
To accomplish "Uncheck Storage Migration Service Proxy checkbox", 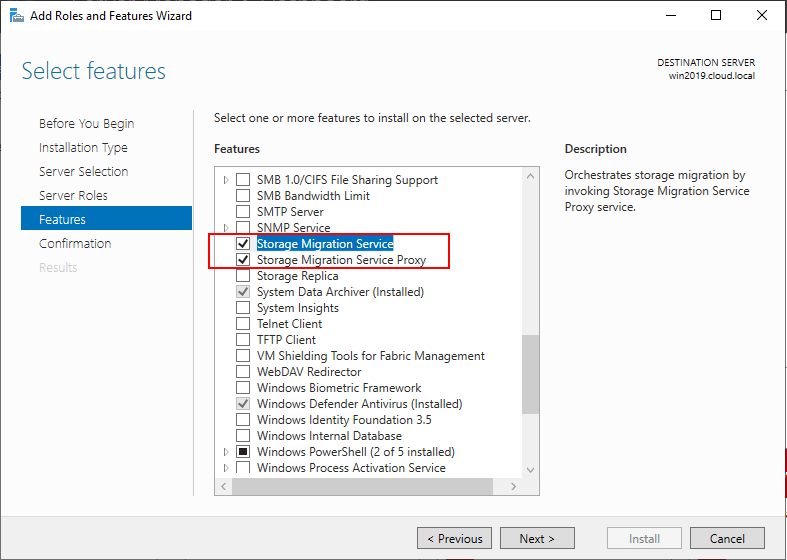I will pos(243,260).
